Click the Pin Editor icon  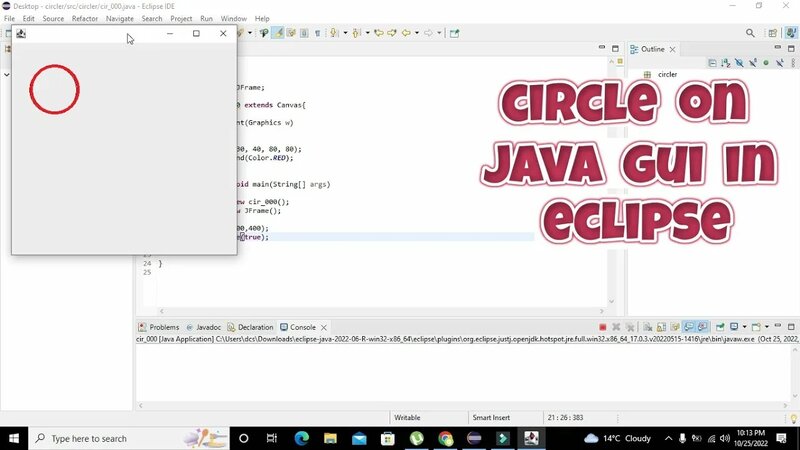[454, 33]
